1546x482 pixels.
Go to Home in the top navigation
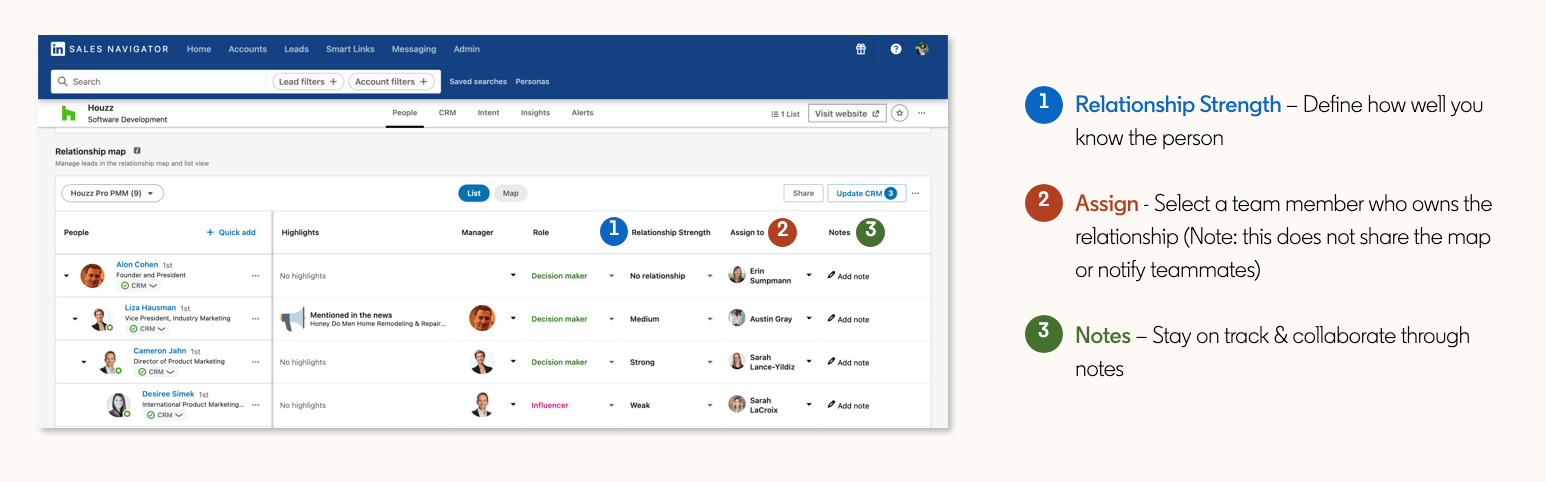[199, 49]
